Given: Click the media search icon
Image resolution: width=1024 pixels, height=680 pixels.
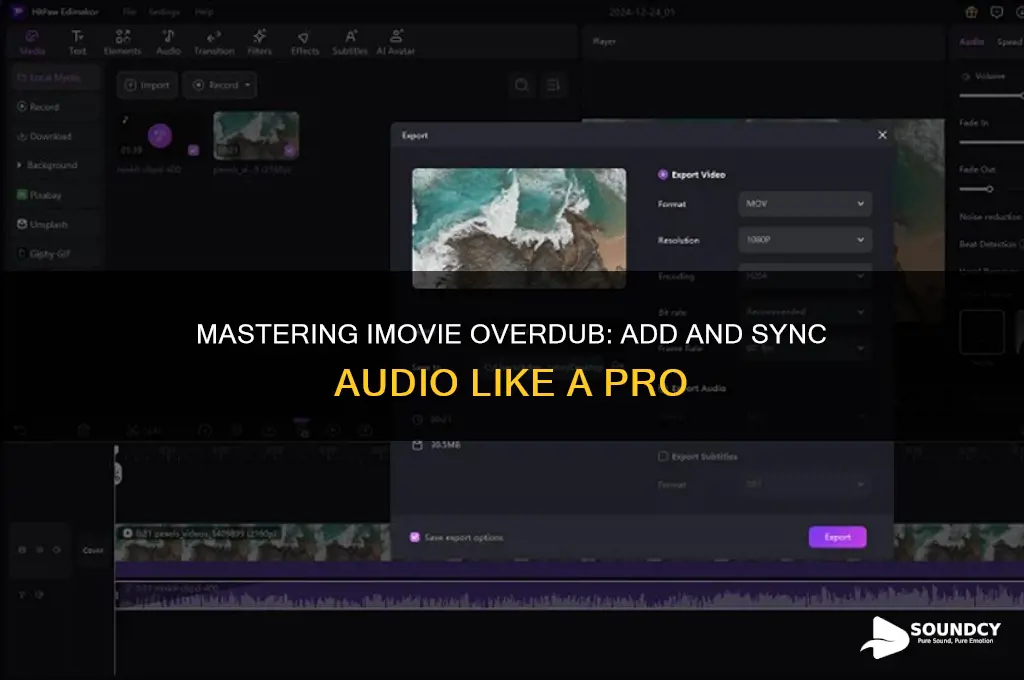Looking at the screenshot, I should (x=521, y=85).
